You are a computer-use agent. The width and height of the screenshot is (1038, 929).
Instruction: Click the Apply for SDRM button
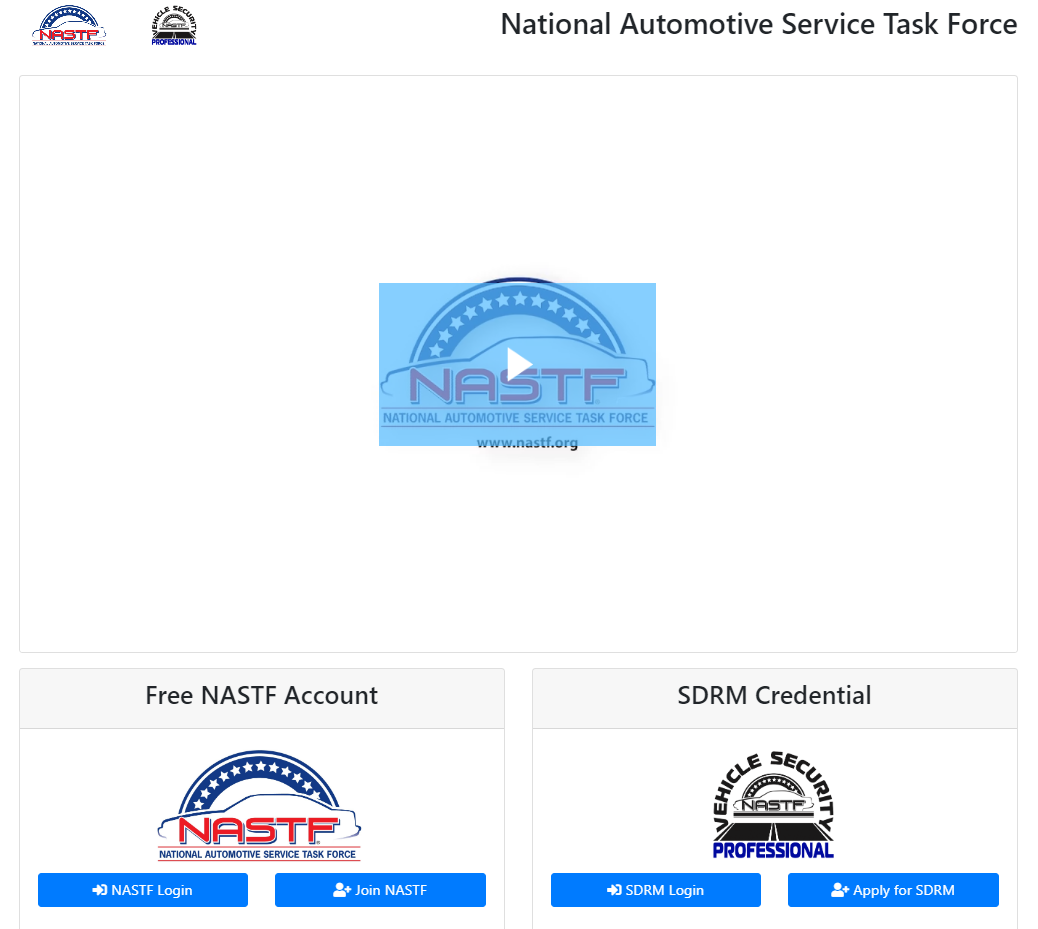point(893,890)
